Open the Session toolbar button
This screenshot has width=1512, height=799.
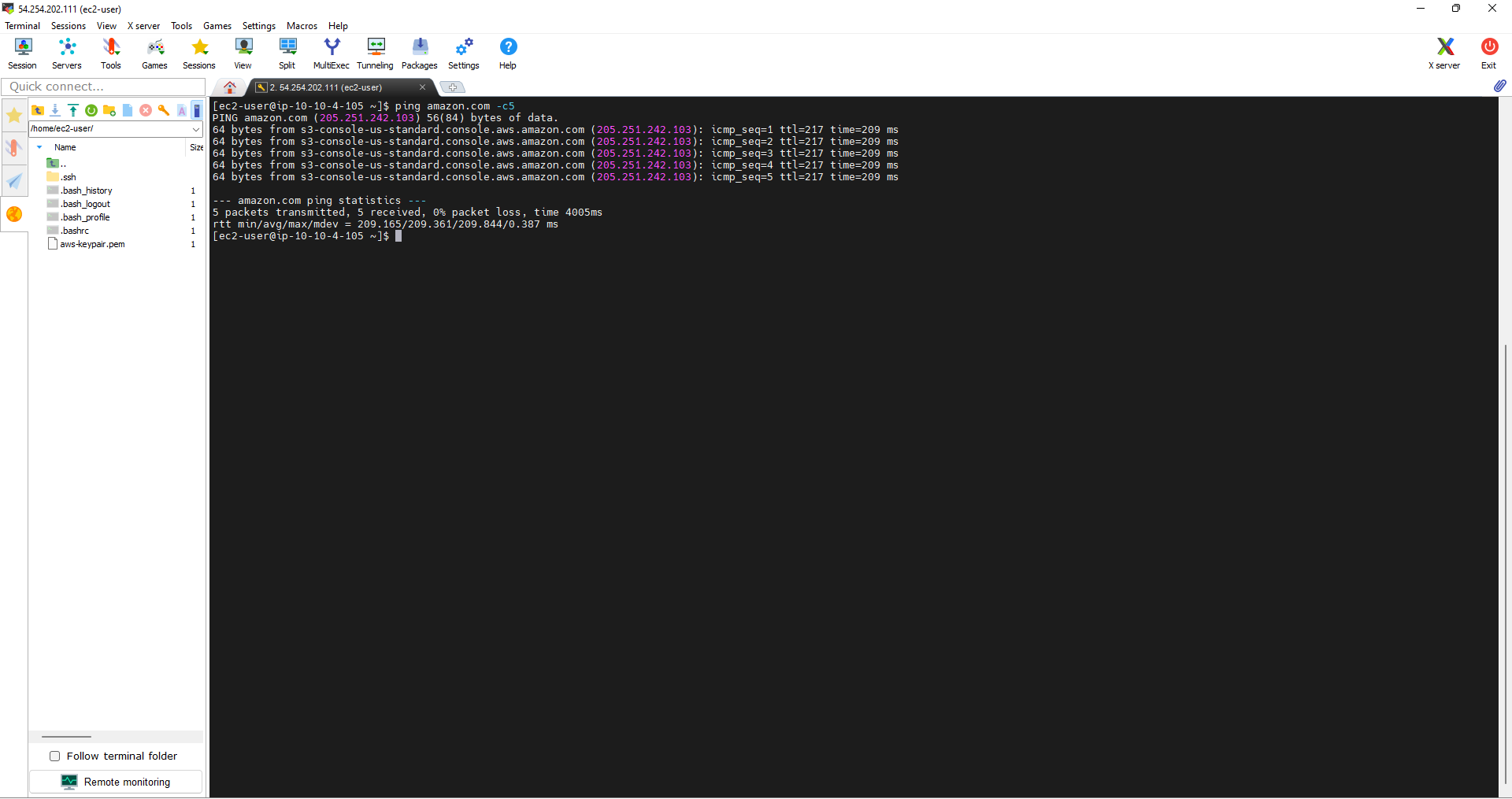click(23, 54)
